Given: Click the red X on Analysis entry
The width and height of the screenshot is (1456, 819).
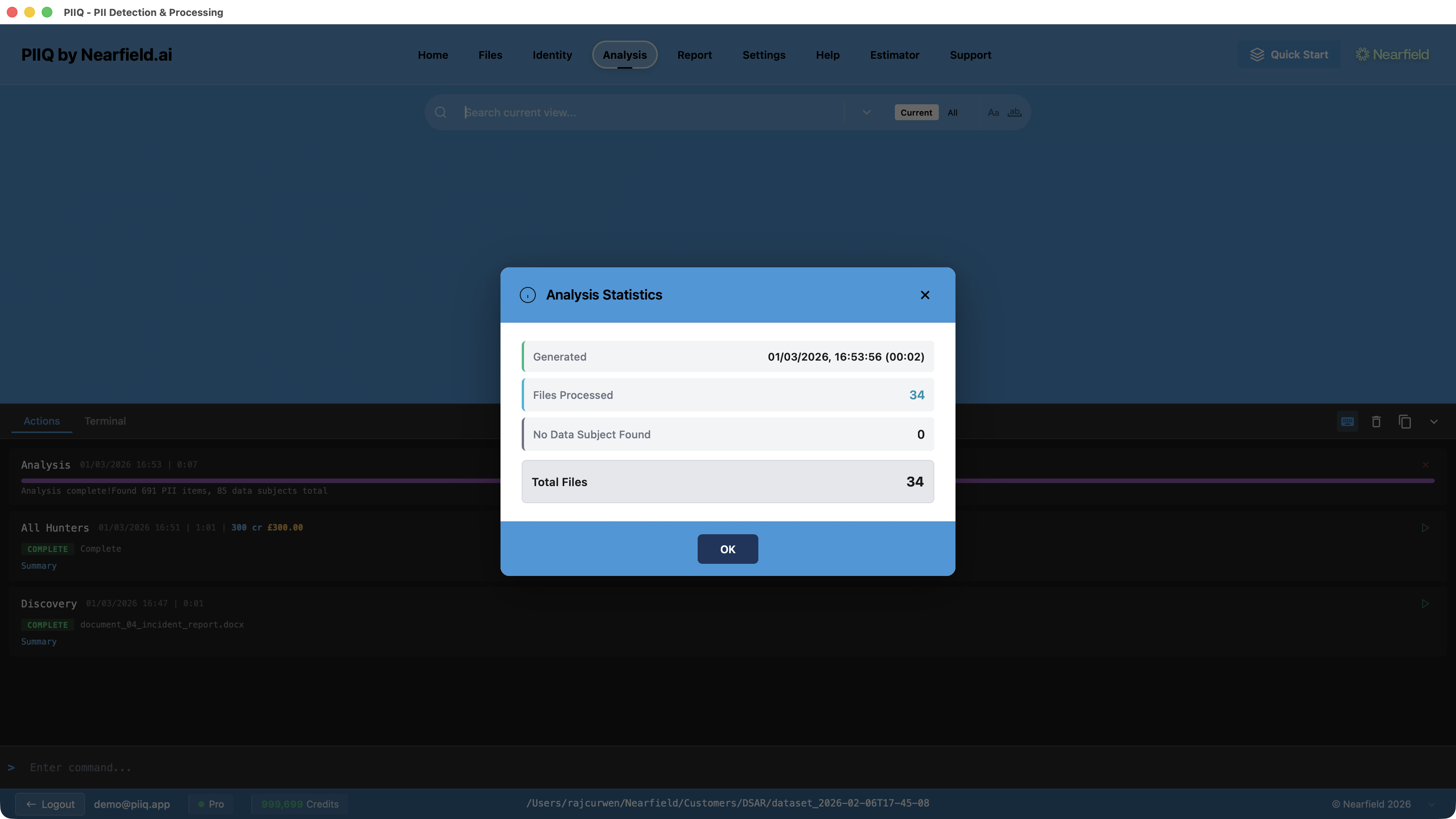Looking at the screenshot, I should click(x=1426, y=464).
